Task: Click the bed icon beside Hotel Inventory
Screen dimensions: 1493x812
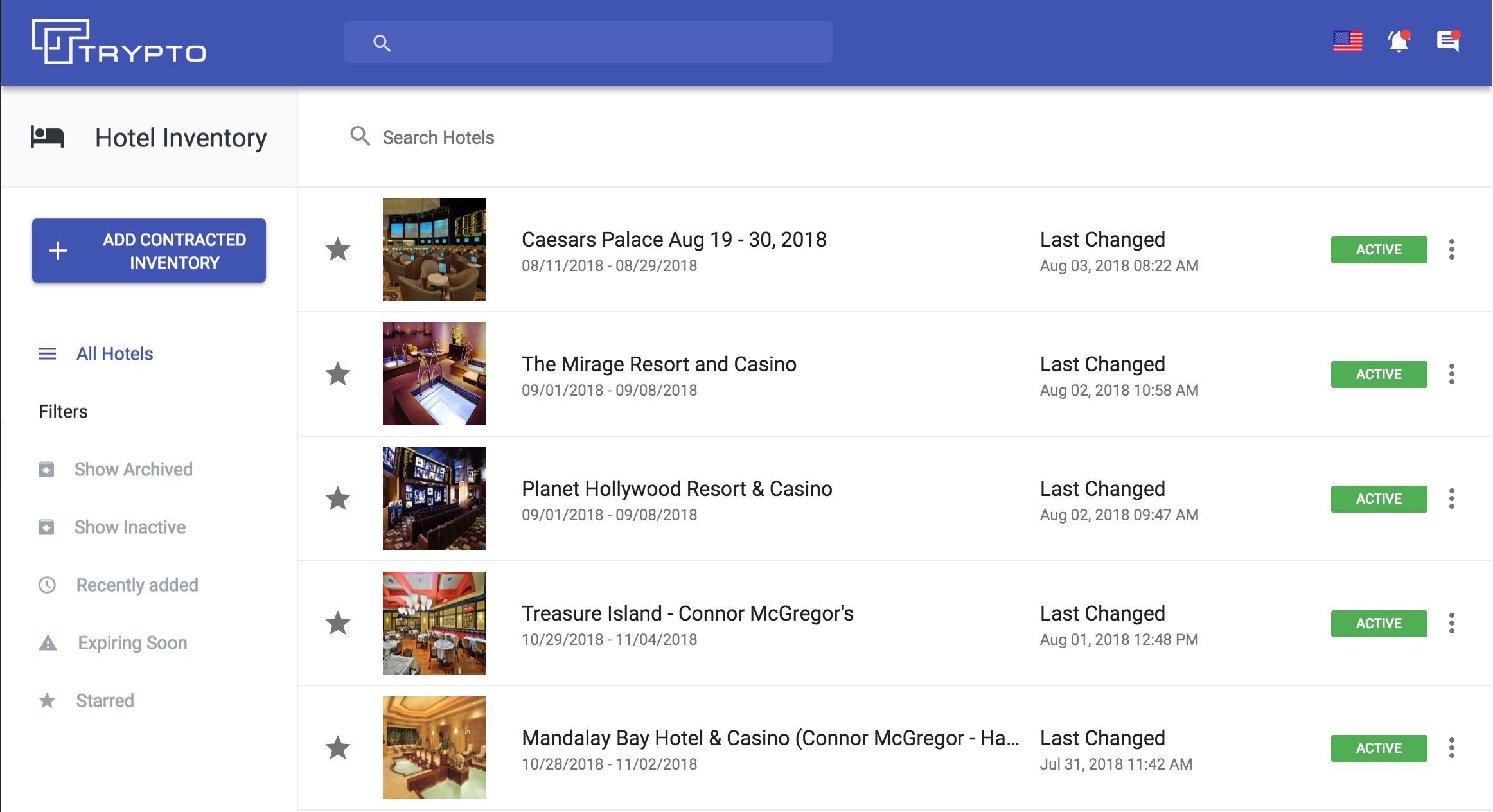Action: pyautogui.click(x=48, y=137)
